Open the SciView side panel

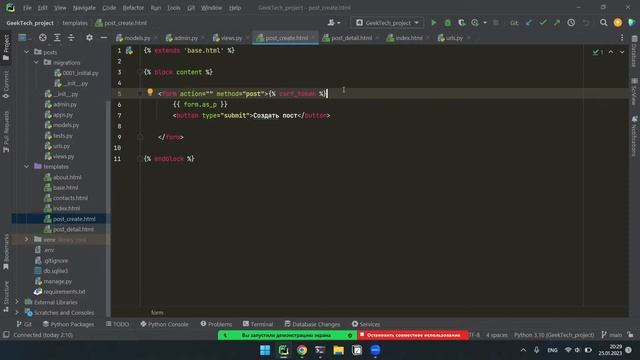pos(634,92)
